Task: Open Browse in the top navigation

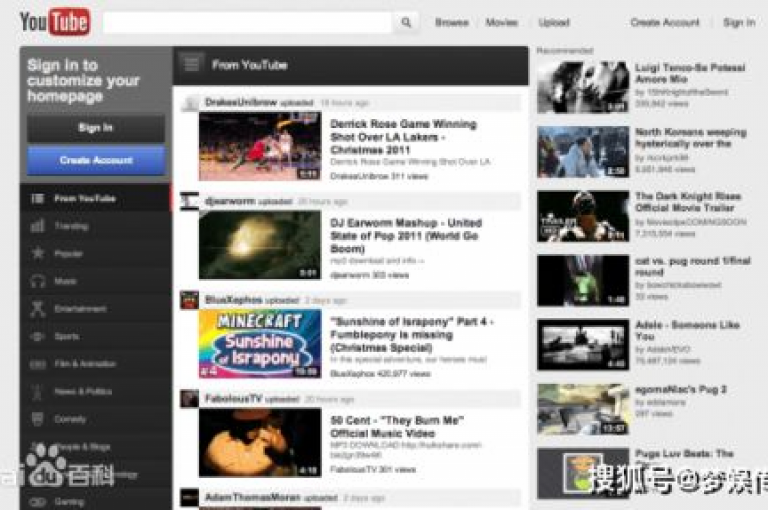Action: click(452, 23)
